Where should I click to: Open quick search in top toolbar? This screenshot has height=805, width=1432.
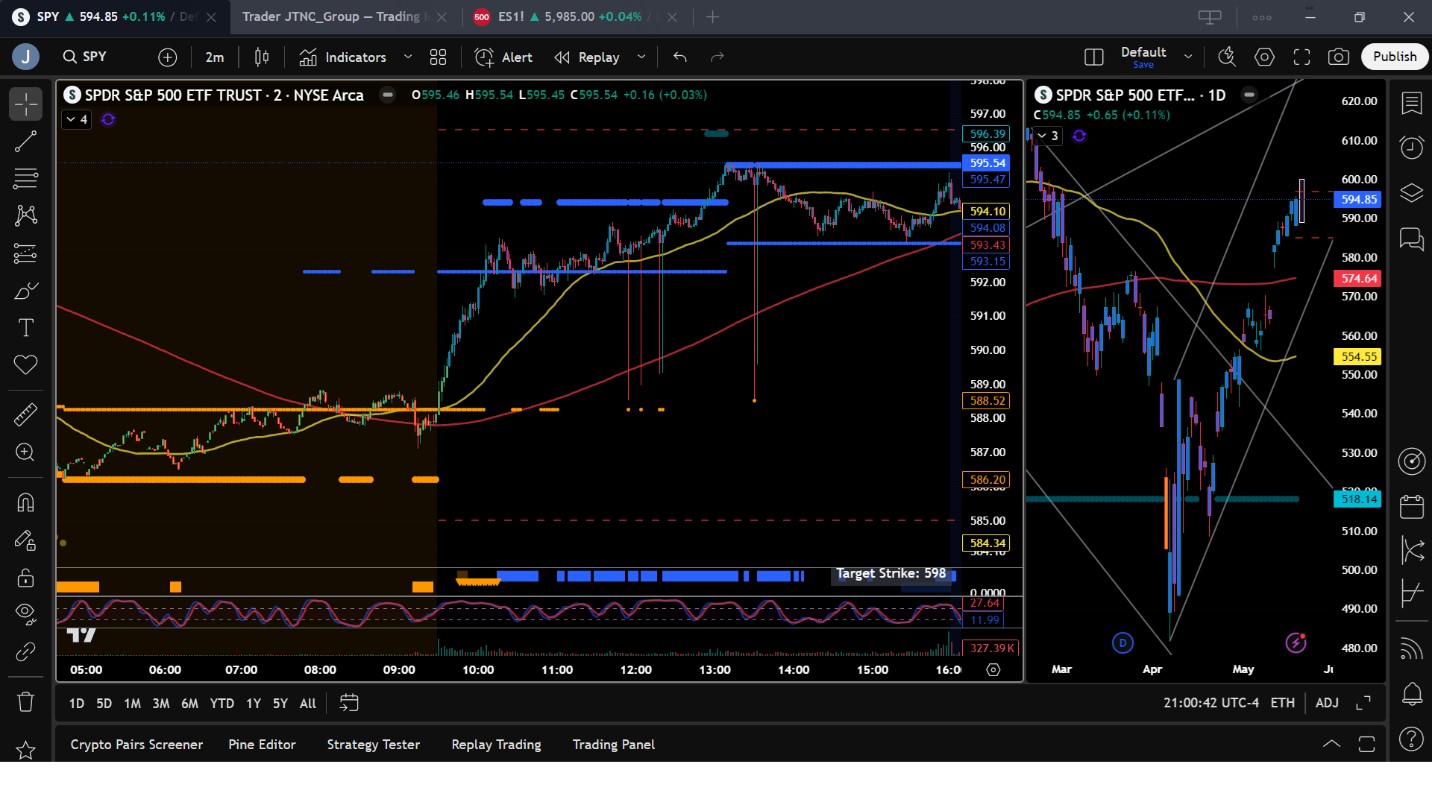(x=1227, y=57)
